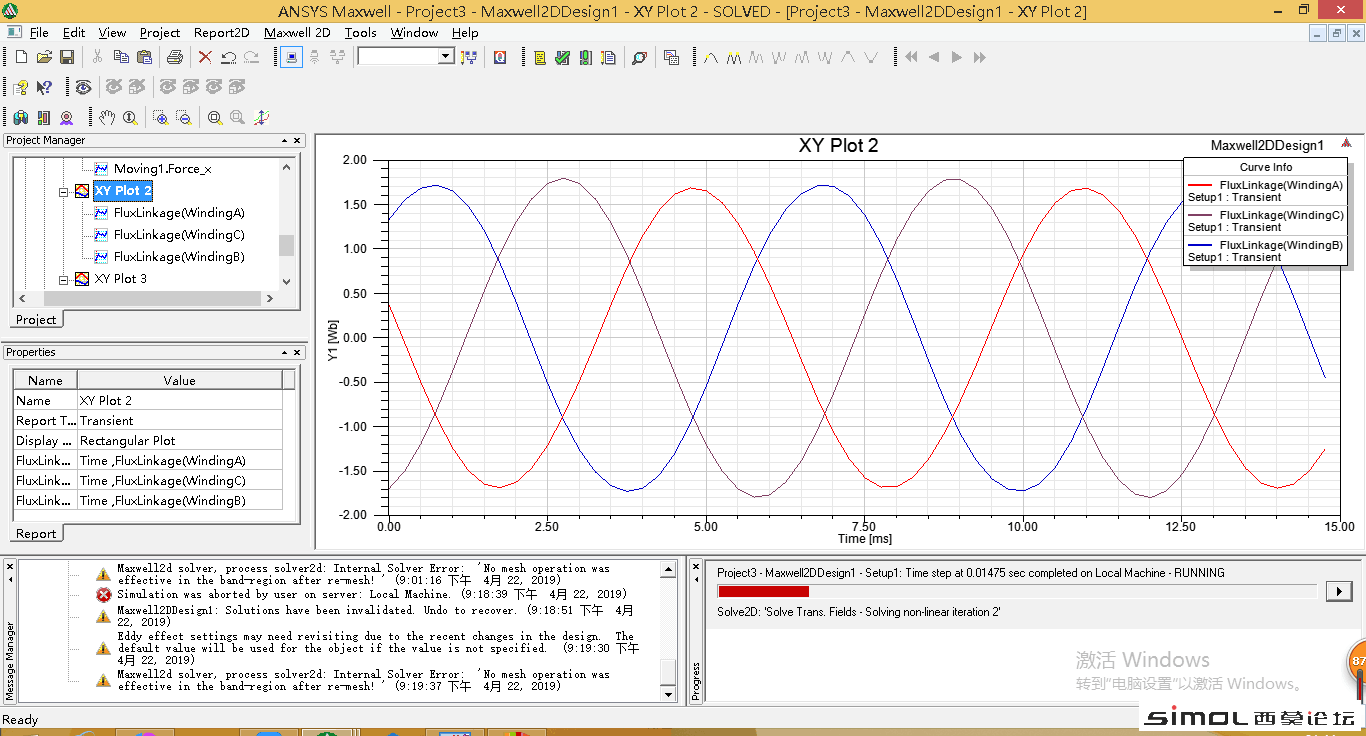Open the Help menu
1366x736 pixels.
[465, 32]
